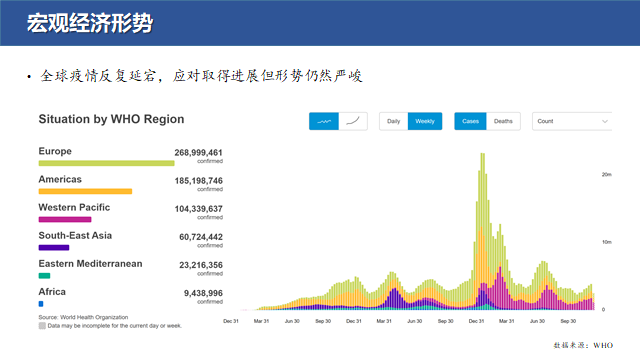Click the last Sep 30 axis label

click(x=568, y=321)
